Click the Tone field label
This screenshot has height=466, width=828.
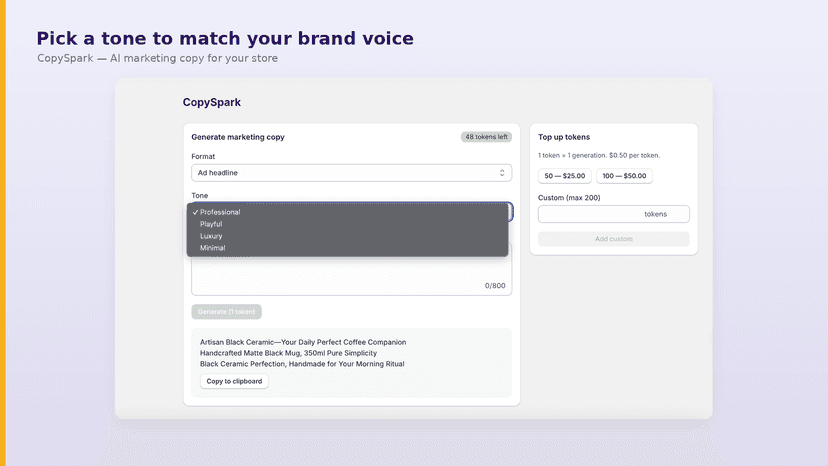pos(200,195)
